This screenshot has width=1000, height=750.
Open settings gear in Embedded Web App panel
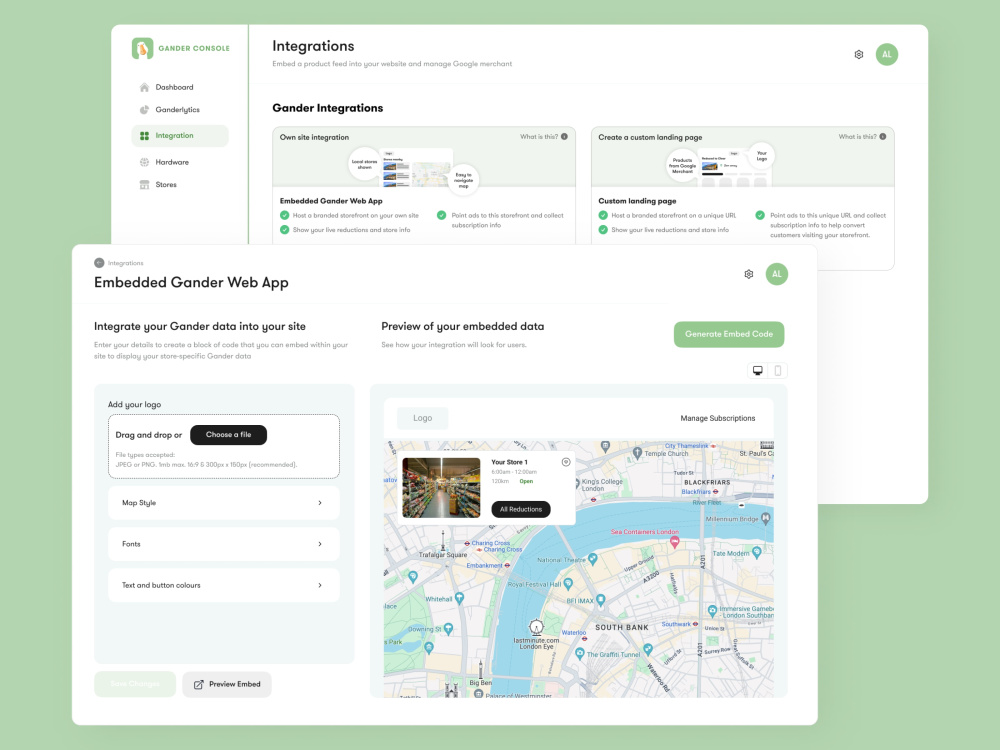[749, 274]
